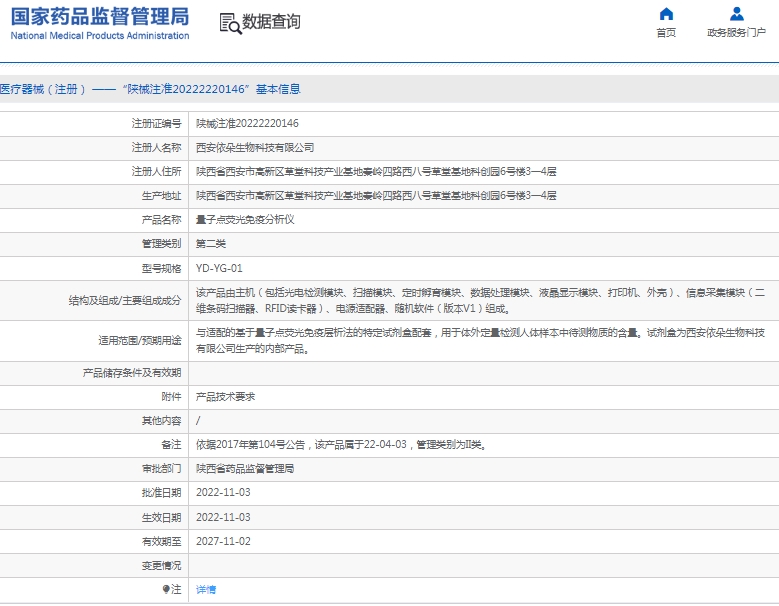Viewport: 779px width, 606px height.
Task: Click the 批准日期 label
Action: tap(161, 492)
